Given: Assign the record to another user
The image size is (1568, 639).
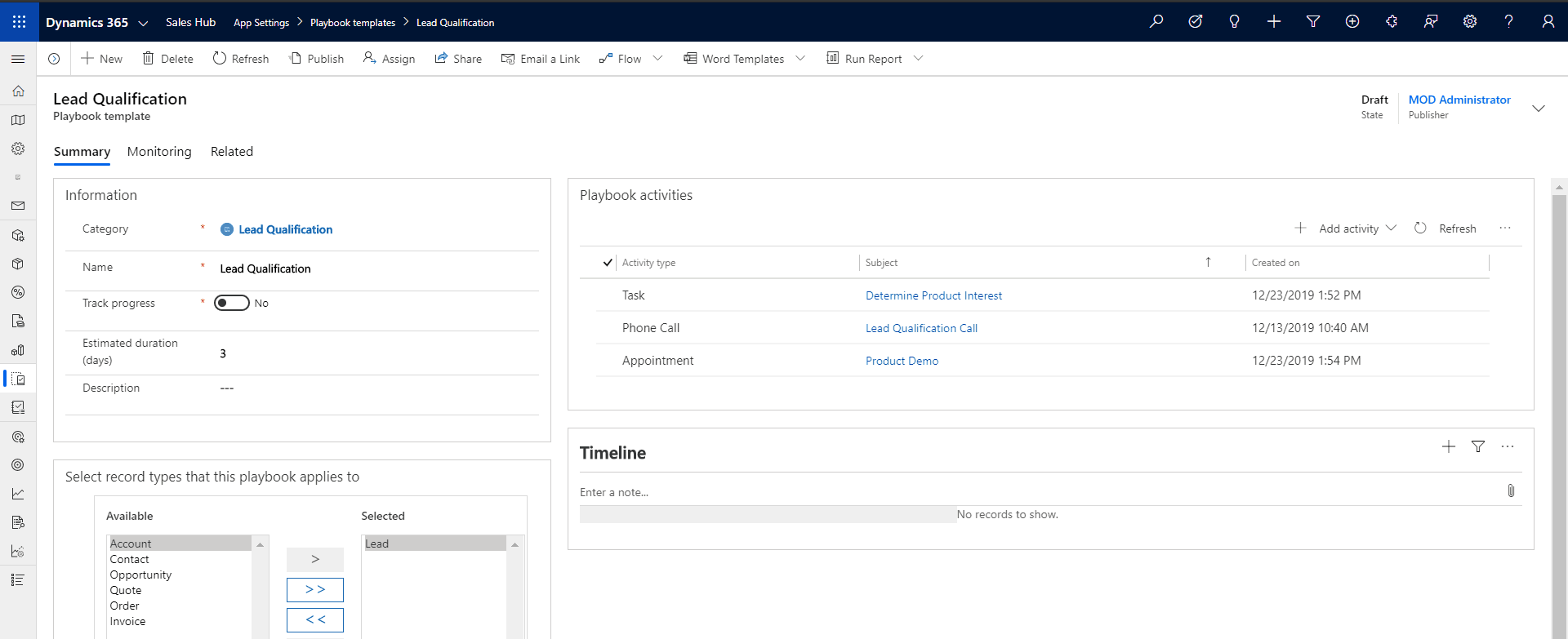Looking at the screenshot, I should [x=389, y=59].
